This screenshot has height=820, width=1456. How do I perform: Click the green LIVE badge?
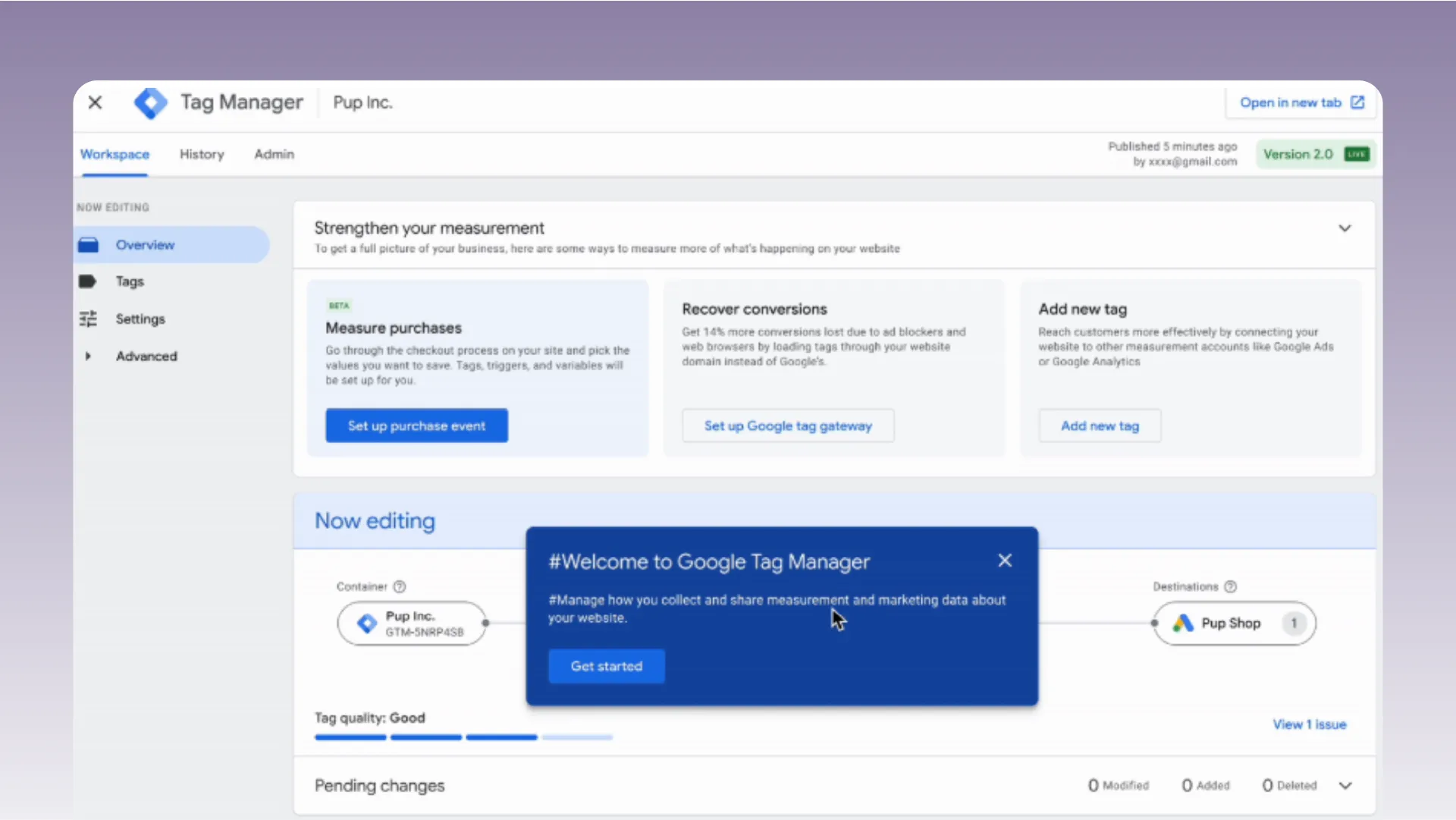[1356, 154]
